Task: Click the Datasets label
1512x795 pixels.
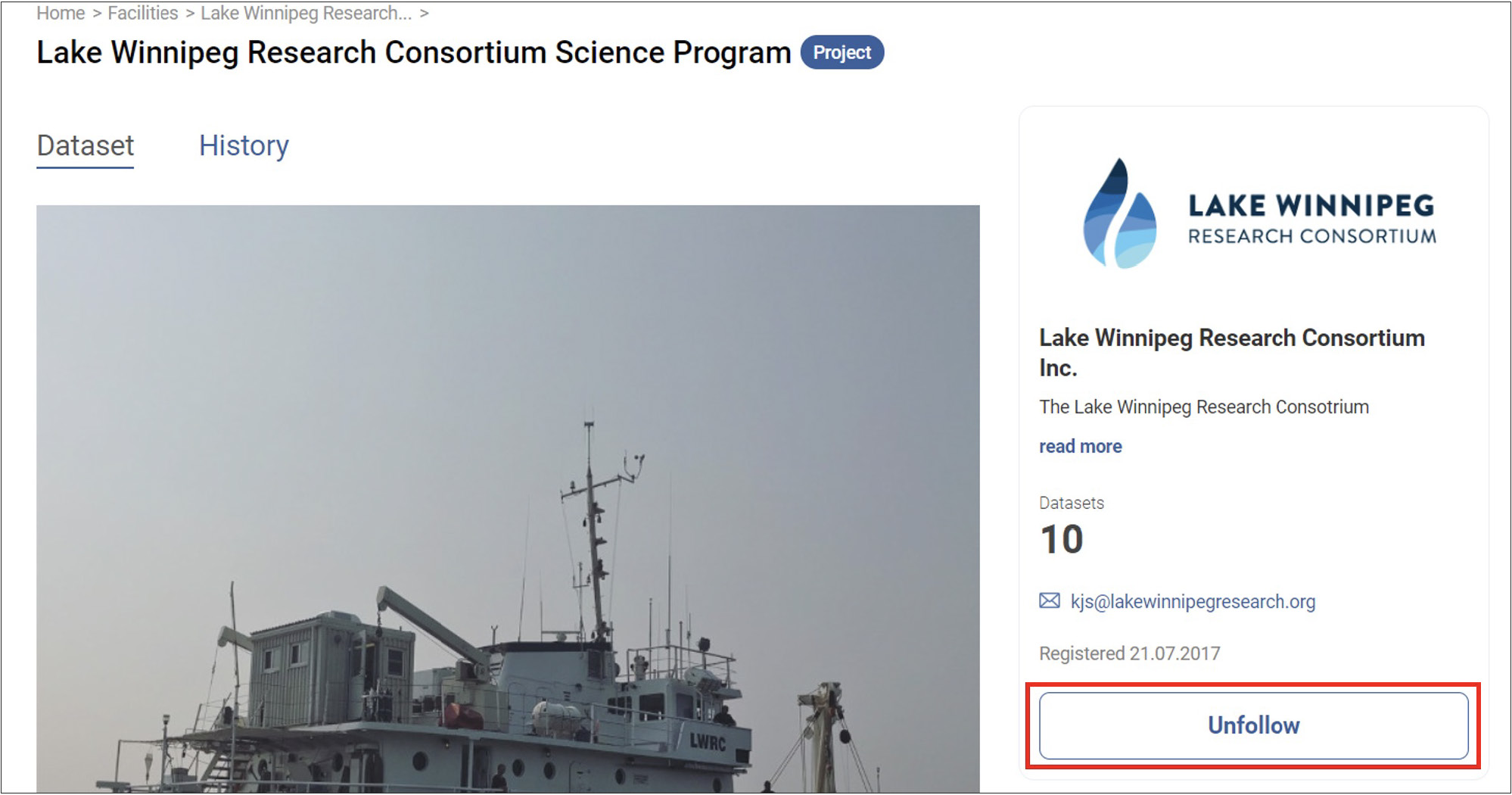Action: point(1071,503)
